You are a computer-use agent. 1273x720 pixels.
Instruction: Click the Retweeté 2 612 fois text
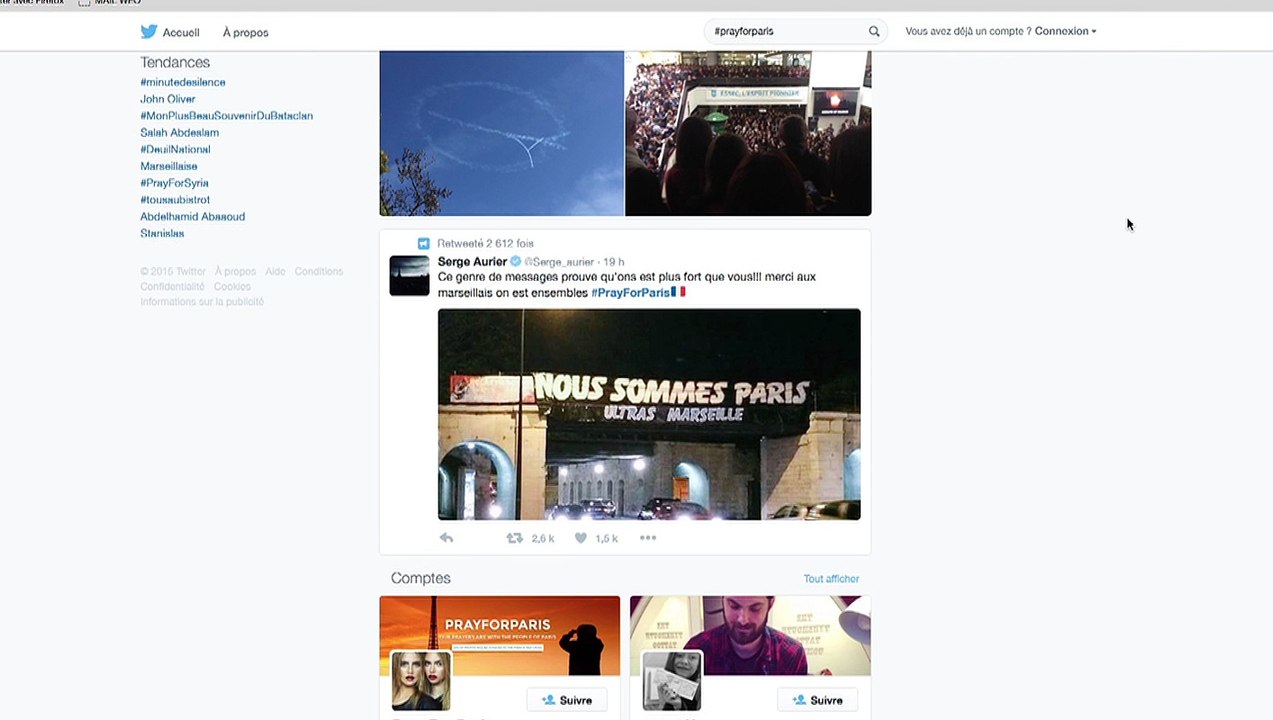click(x=485, y=243)
